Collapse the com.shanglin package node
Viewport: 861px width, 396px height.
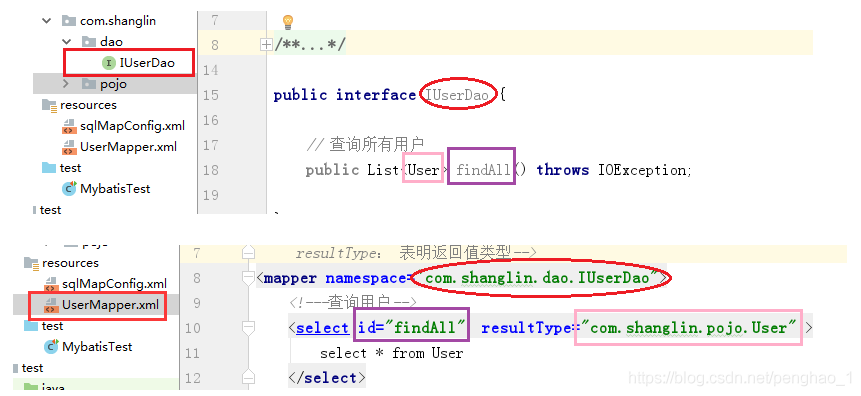point(46,21)
